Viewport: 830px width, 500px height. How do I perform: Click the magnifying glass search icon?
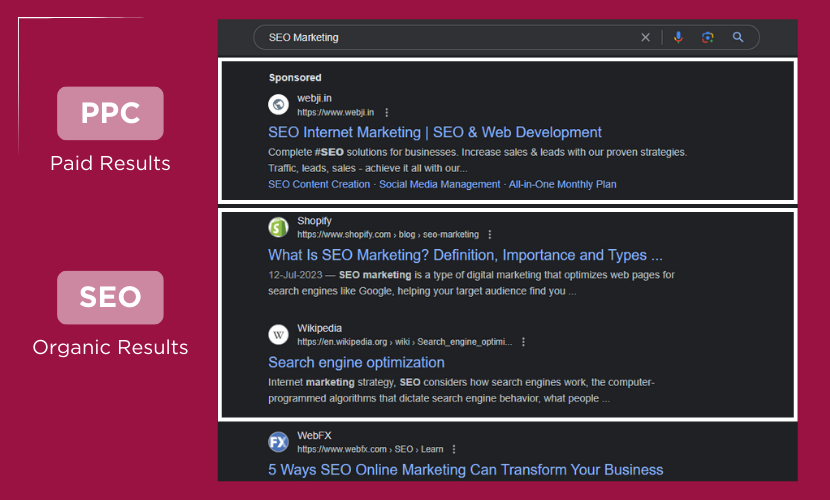tap(738, 37)
